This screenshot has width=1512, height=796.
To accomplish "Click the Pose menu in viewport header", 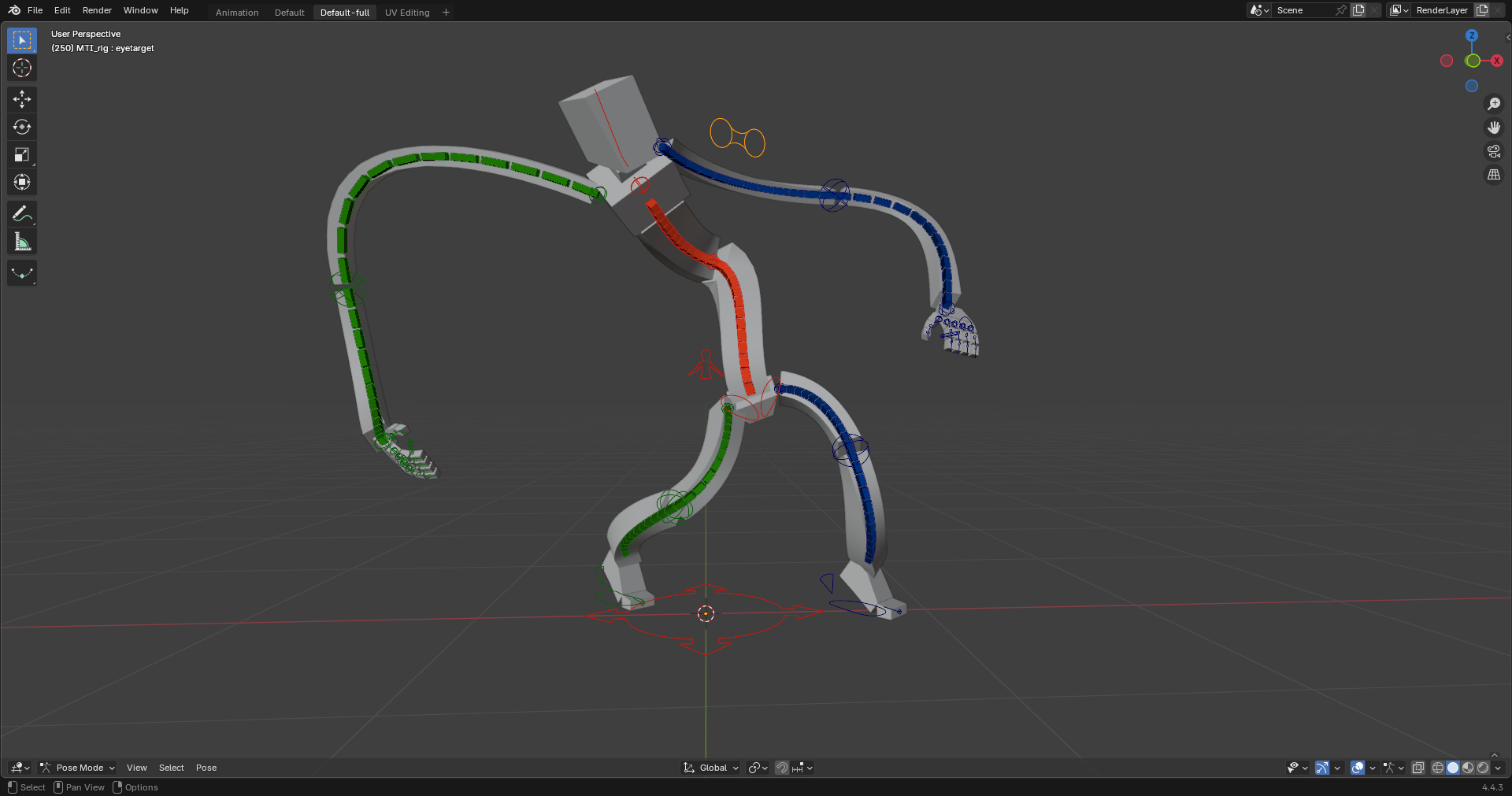I will [x=206, y=768].
